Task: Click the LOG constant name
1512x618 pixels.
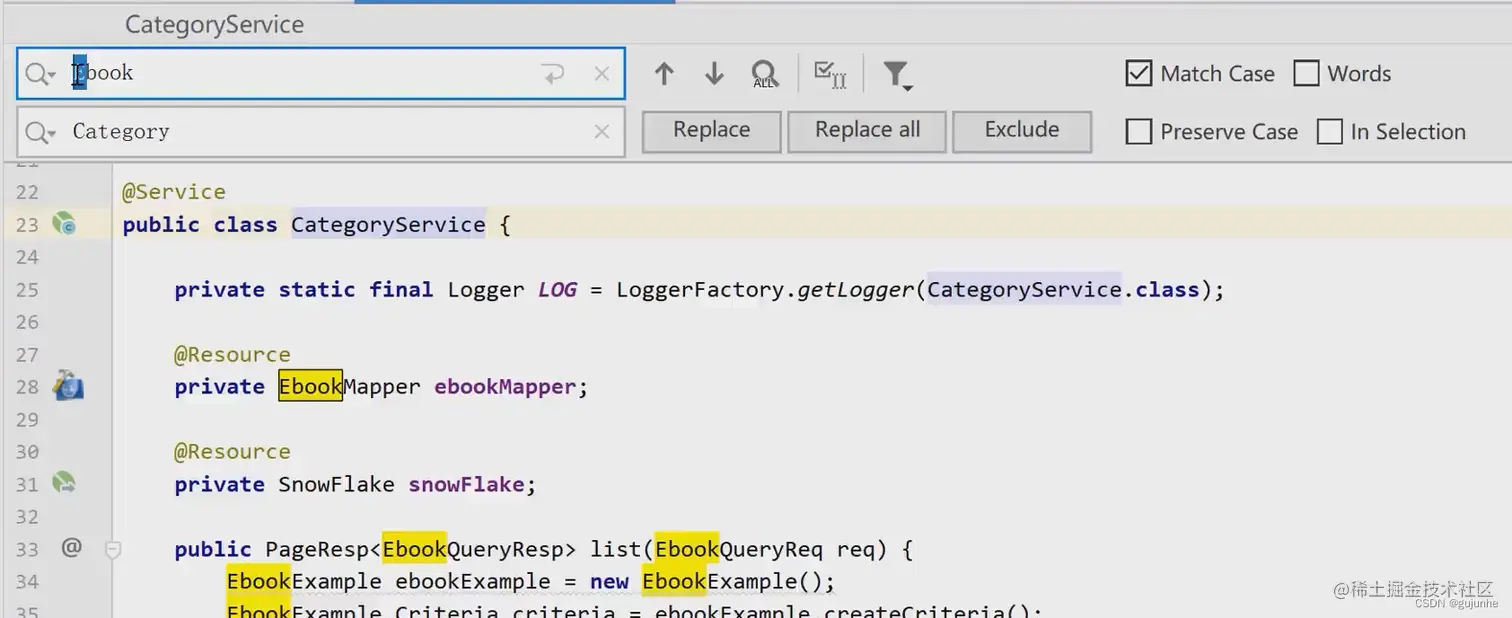Action: tap(557, 290)
